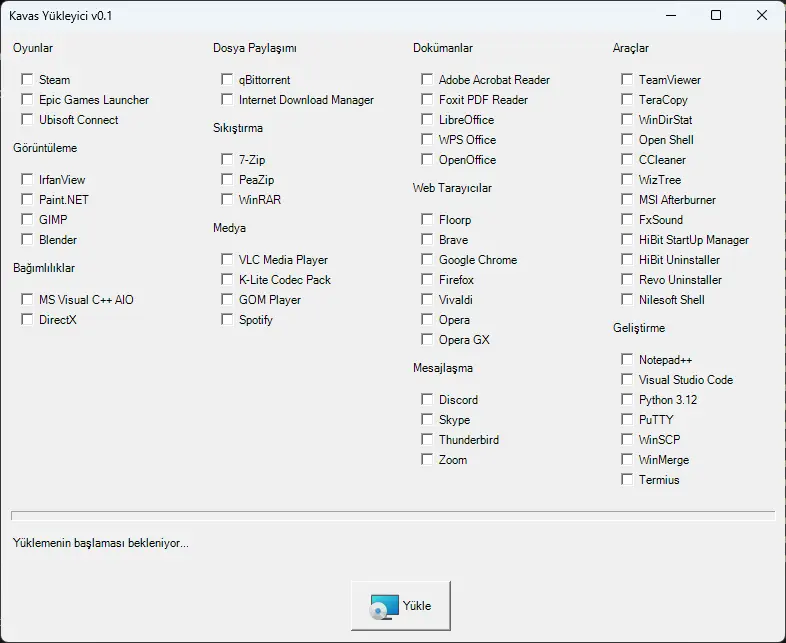Select Google Chrome checkbox
786x643 pixels.
pyautogui.click(x=427, y=260)
